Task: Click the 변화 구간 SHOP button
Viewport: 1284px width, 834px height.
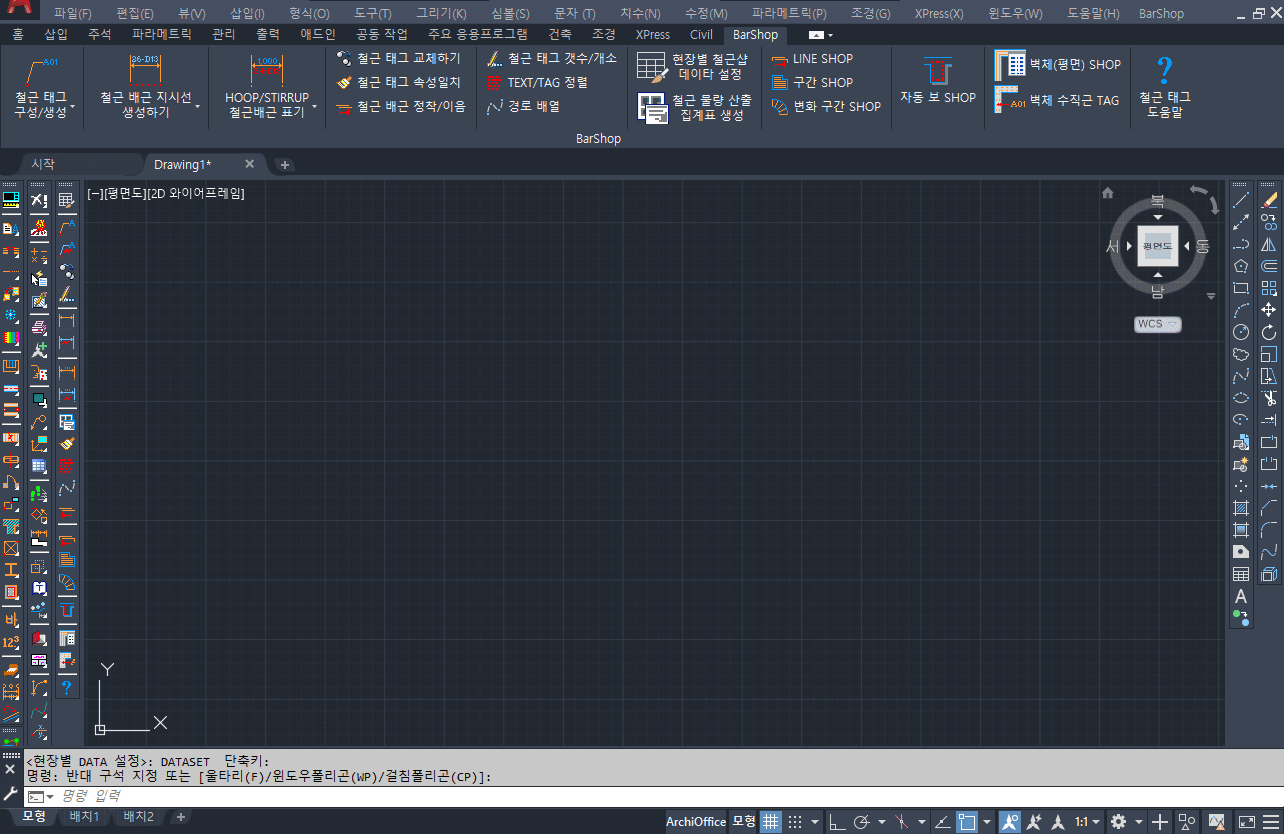Action: [x=826, y=106]
